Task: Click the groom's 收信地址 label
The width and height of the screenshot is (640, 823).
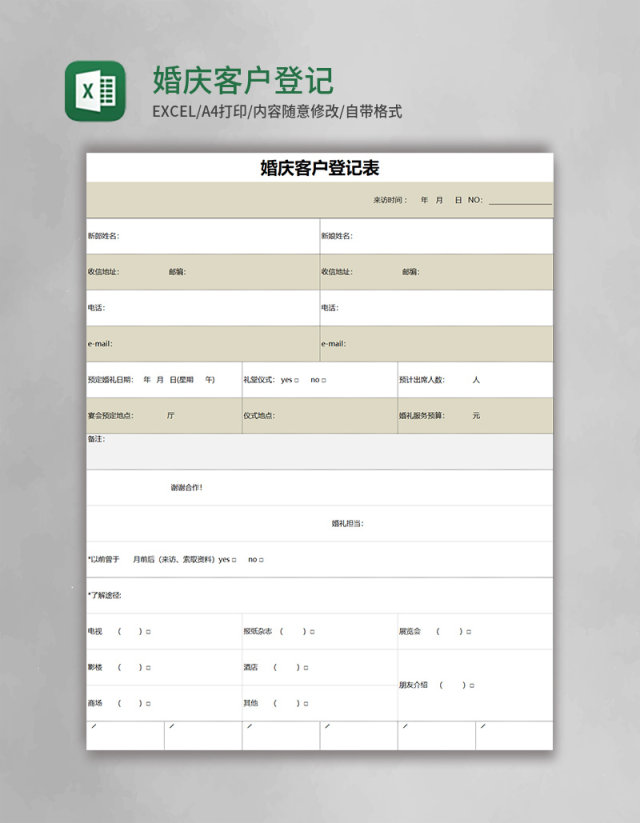Action: pyautogui.click(x=103, y=272)
